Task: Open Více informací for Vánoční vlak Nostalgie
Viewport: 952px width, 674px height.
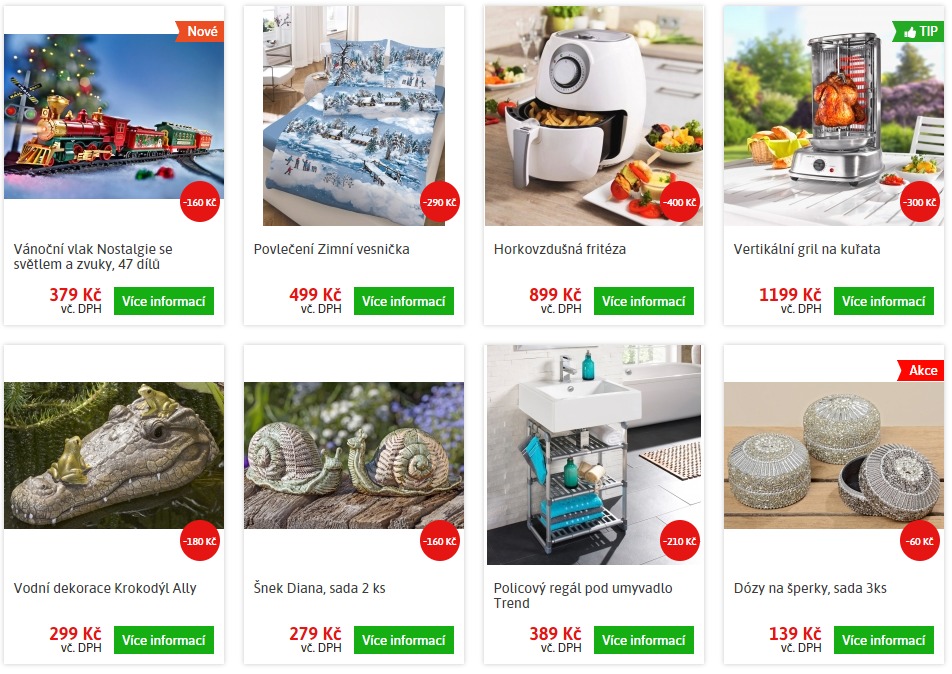Action: 164,301
